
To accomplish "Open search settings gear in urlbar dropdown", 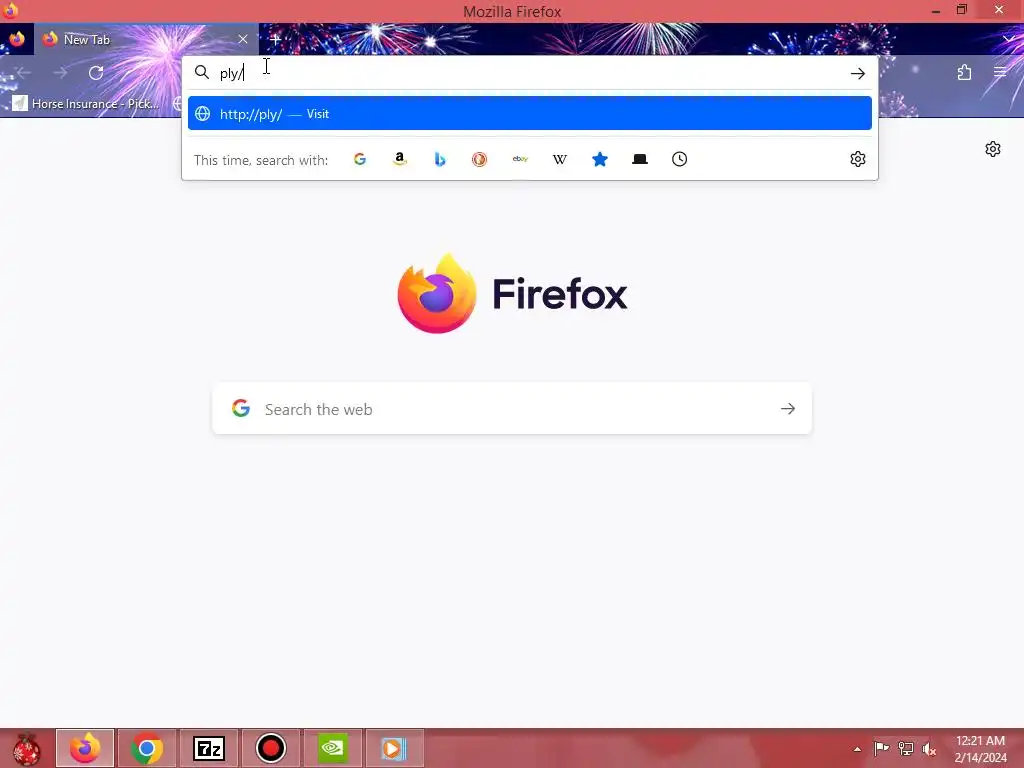I will tap(857, 159).
